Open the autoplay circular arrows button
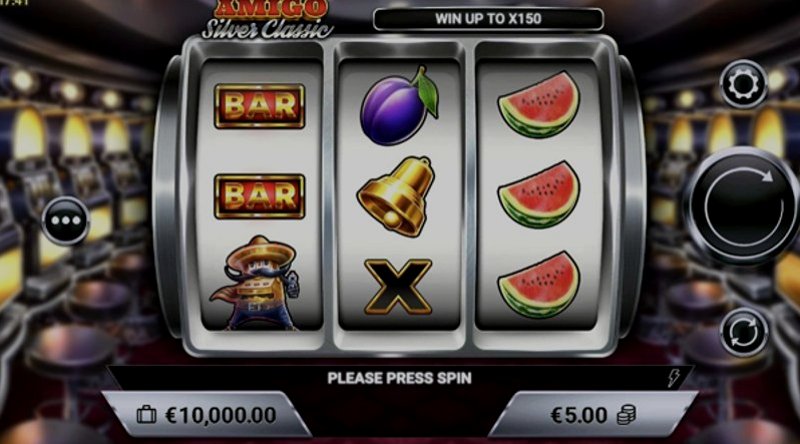 (744, 332)
